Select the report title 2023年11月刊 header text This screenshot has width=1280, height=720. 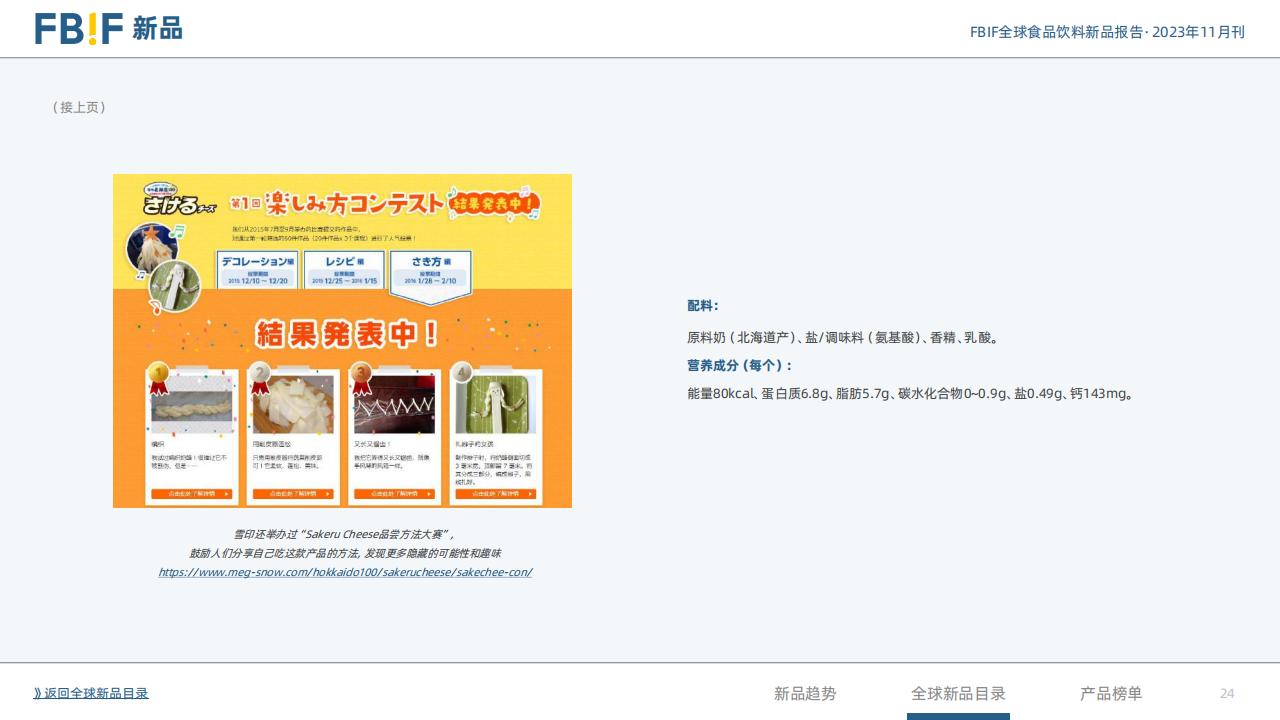1107,32
